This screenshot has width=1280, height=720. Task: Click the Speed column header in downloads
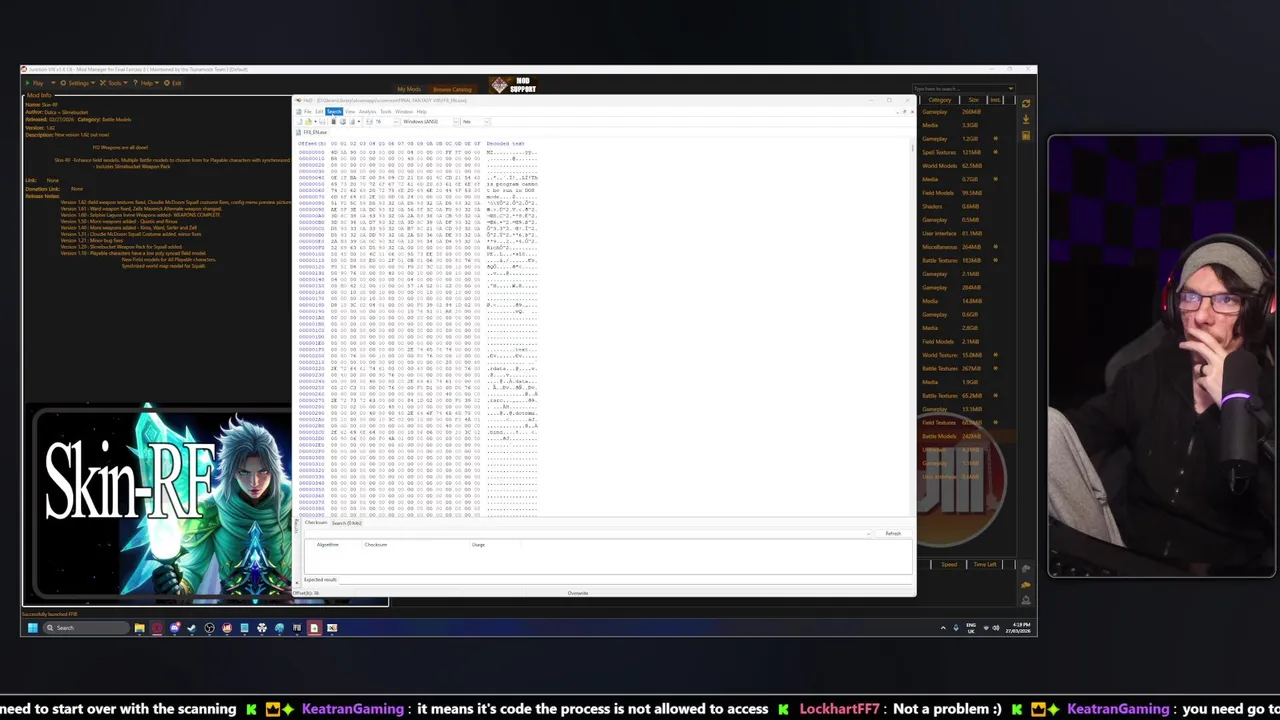[x=949, y=564]
